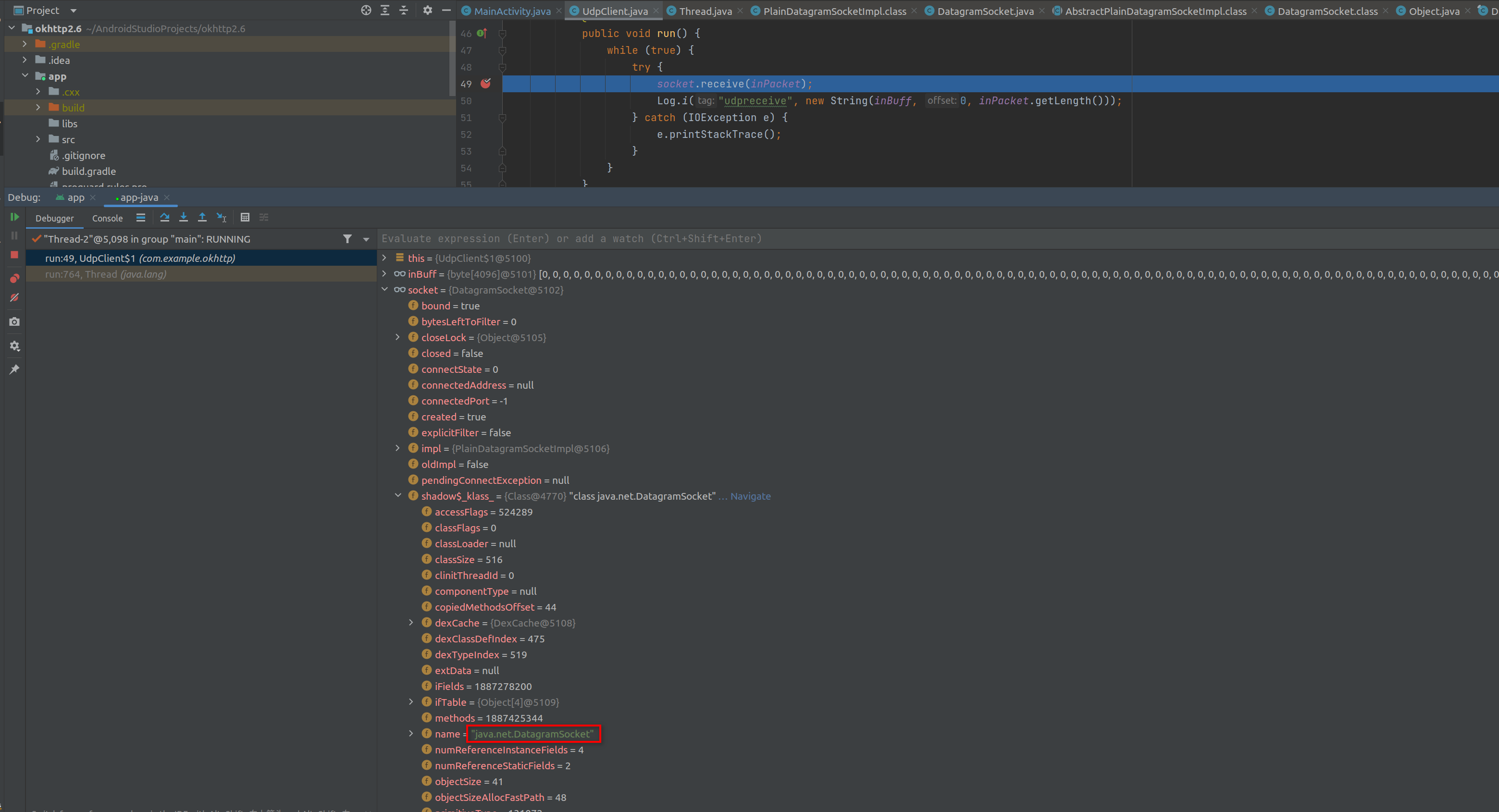Toggle Mute Breakpoints icon
The width and height of the screenshot is (1499, 812).
point(14,298)
